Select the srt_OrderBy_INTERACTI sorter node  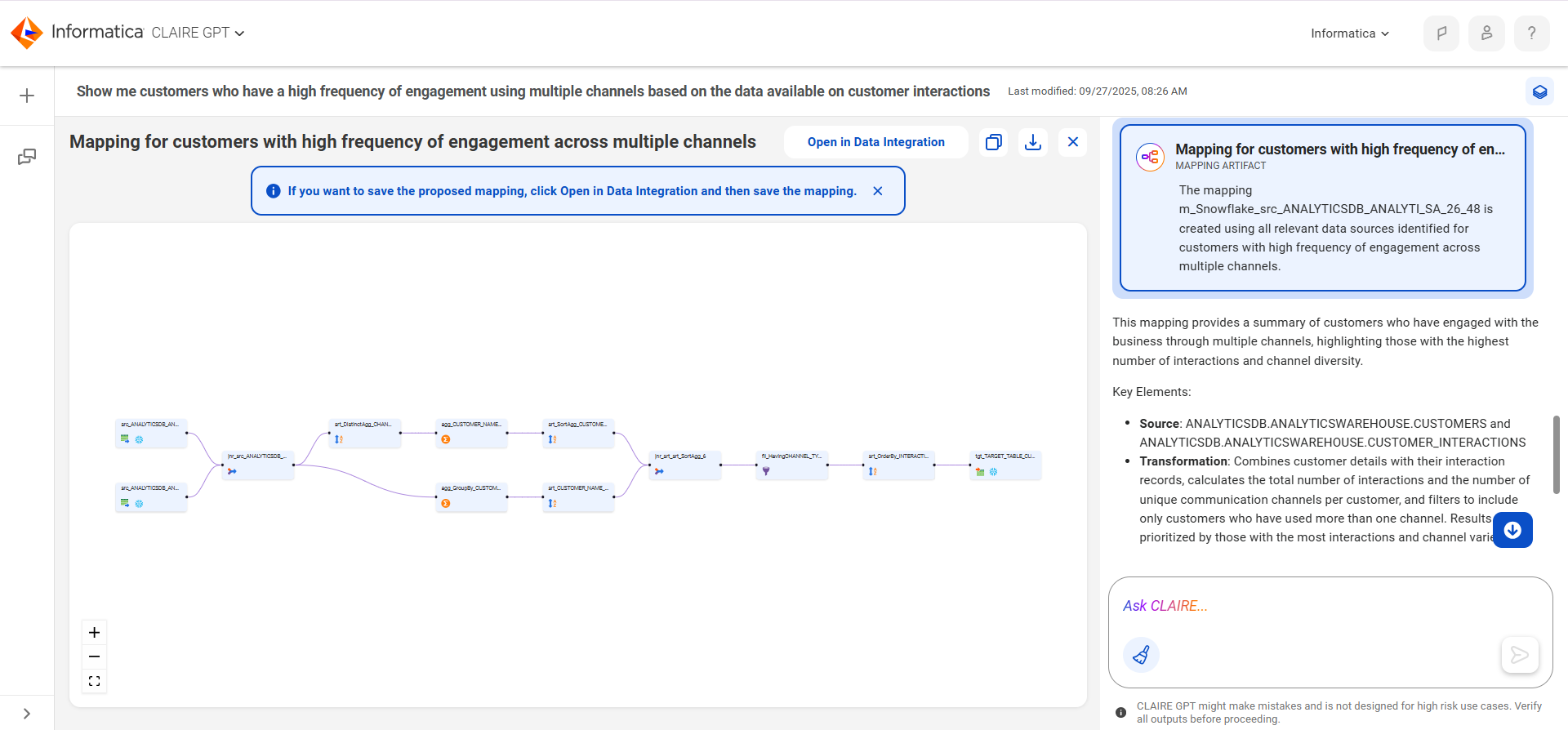(x=899, y=465)
